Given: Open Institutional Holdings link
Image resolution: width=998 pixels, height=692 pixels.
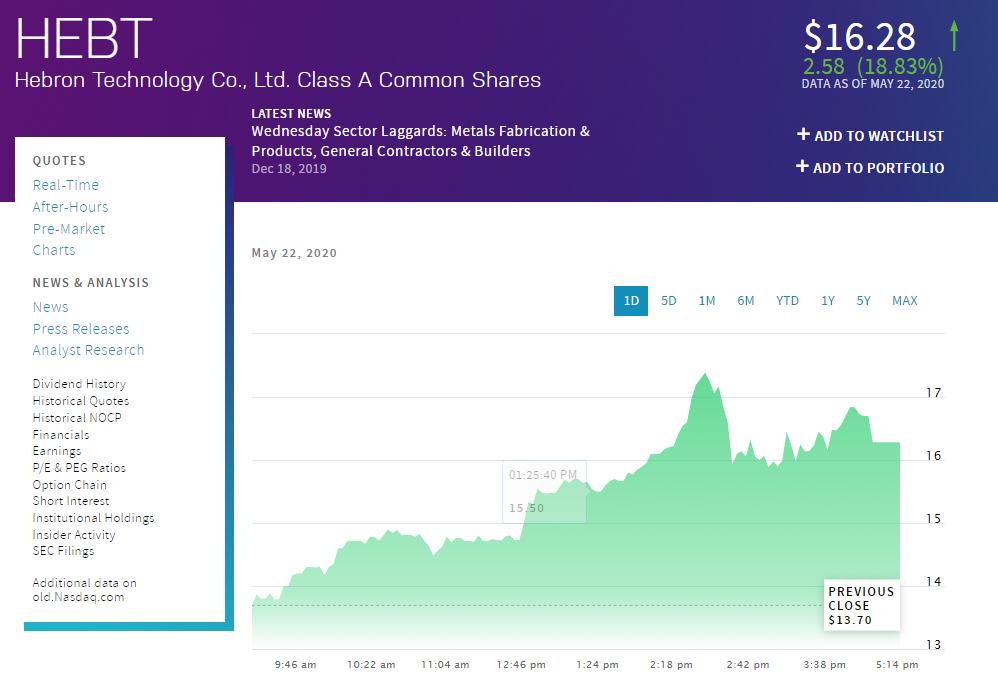Looking at the screenshot, I should tap(93, 518).
